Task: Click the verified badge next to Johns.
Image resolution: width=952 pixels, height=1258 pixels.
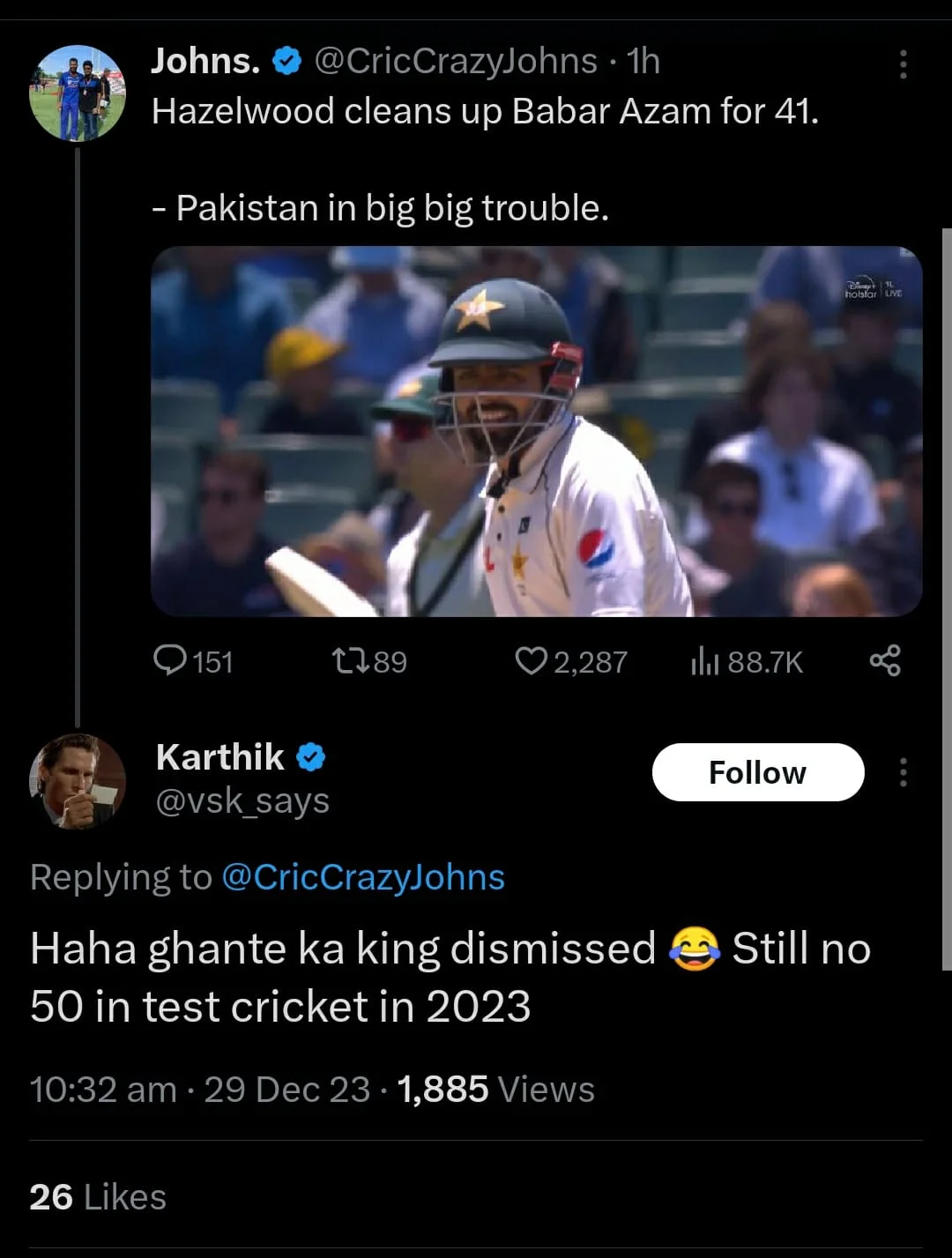Action: coord(287,62)
